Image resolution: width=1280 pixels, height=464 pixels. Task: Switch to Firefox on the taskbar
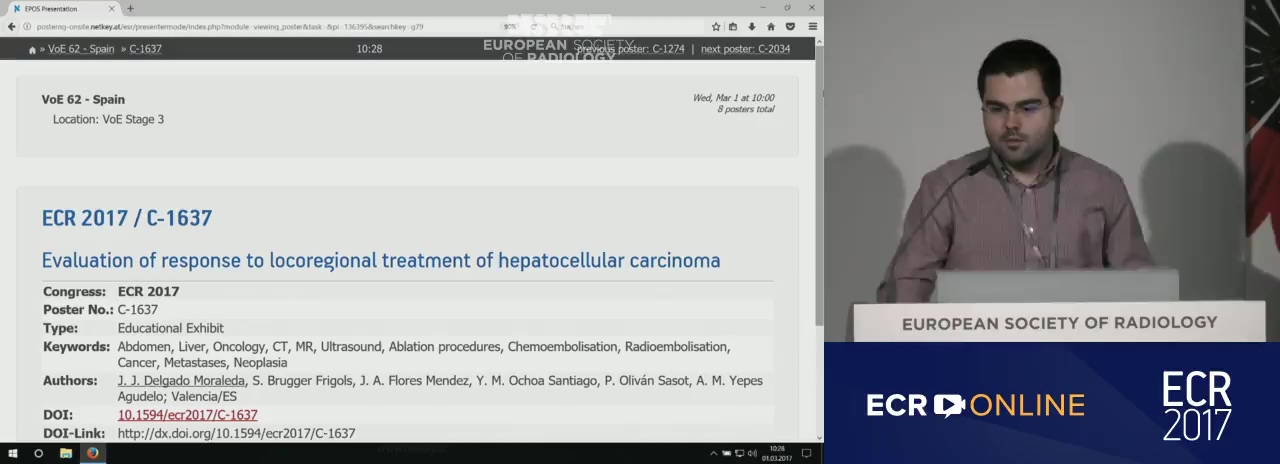tap(93, 453)
